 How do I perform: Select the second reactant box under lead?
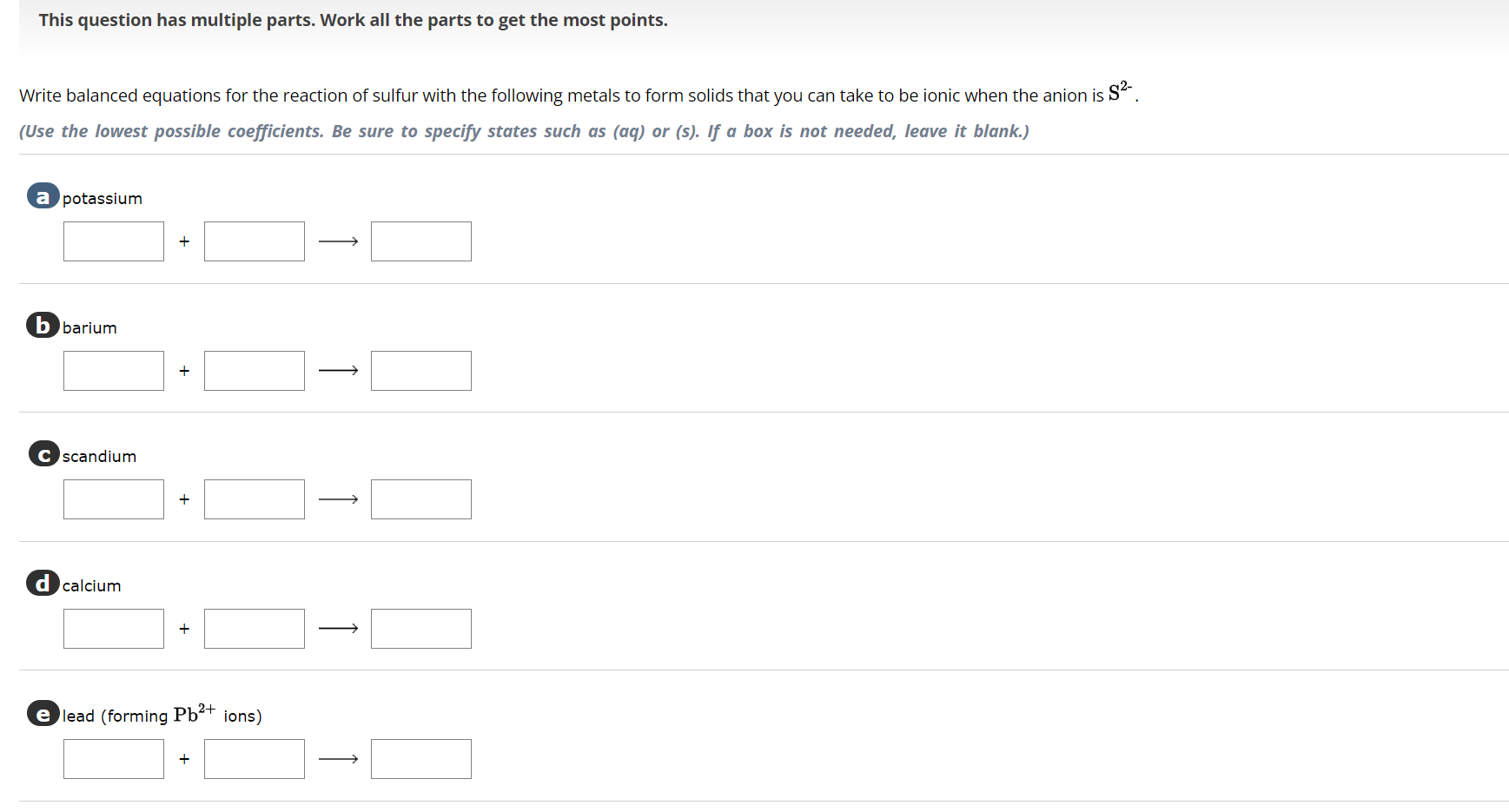pyautogui.click(x=254, y=758)
